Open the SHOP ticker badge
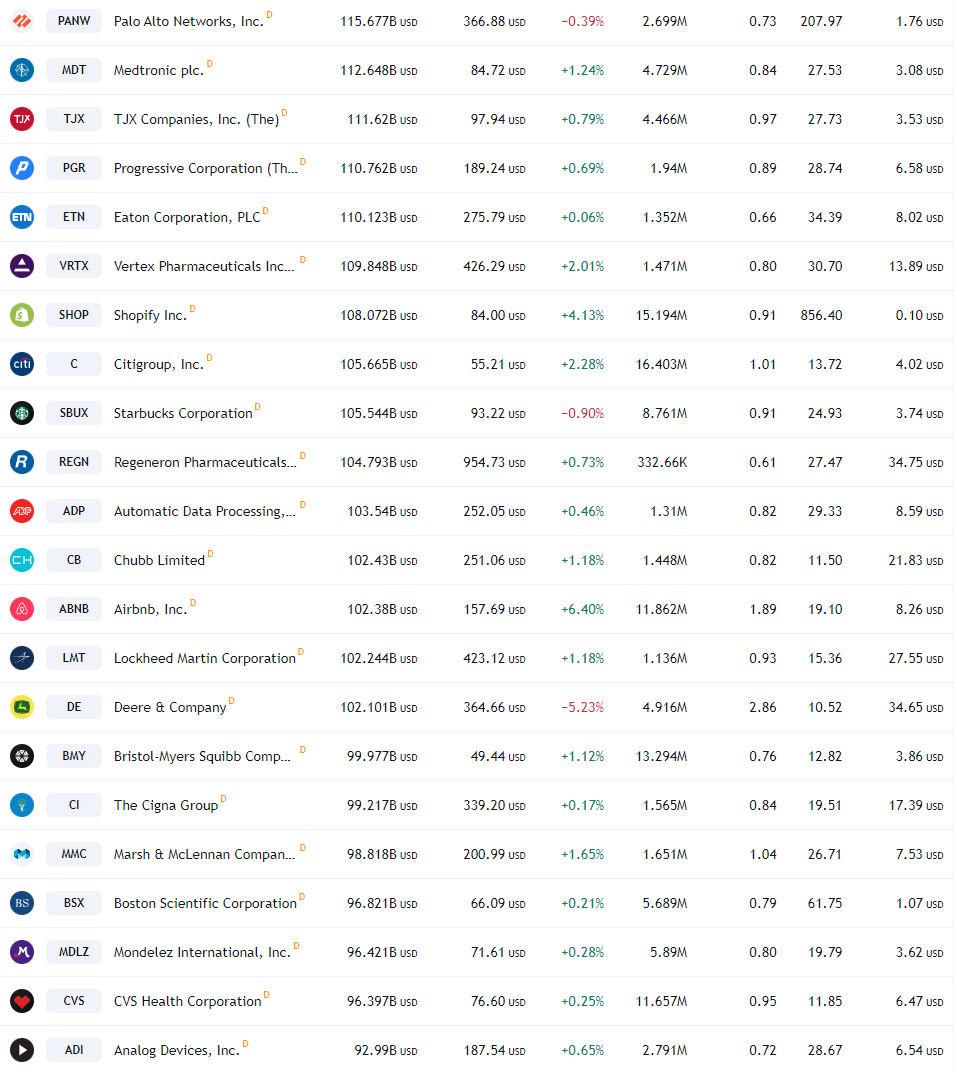The width and height of the screenshot is (955, 1071). 74,315
